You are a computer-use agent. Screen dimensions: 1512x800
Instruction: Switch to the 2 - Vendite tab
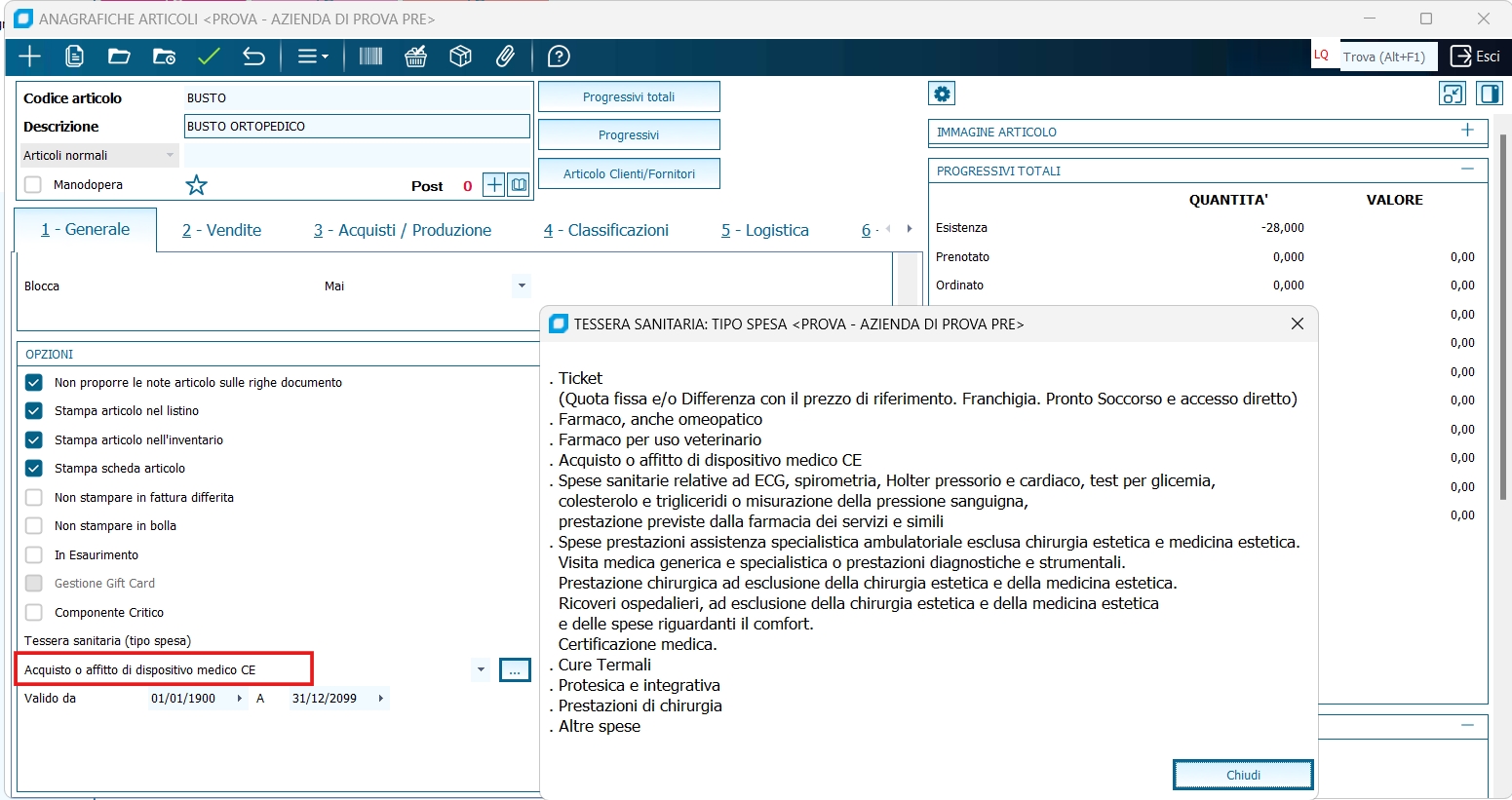coord(222,230)
